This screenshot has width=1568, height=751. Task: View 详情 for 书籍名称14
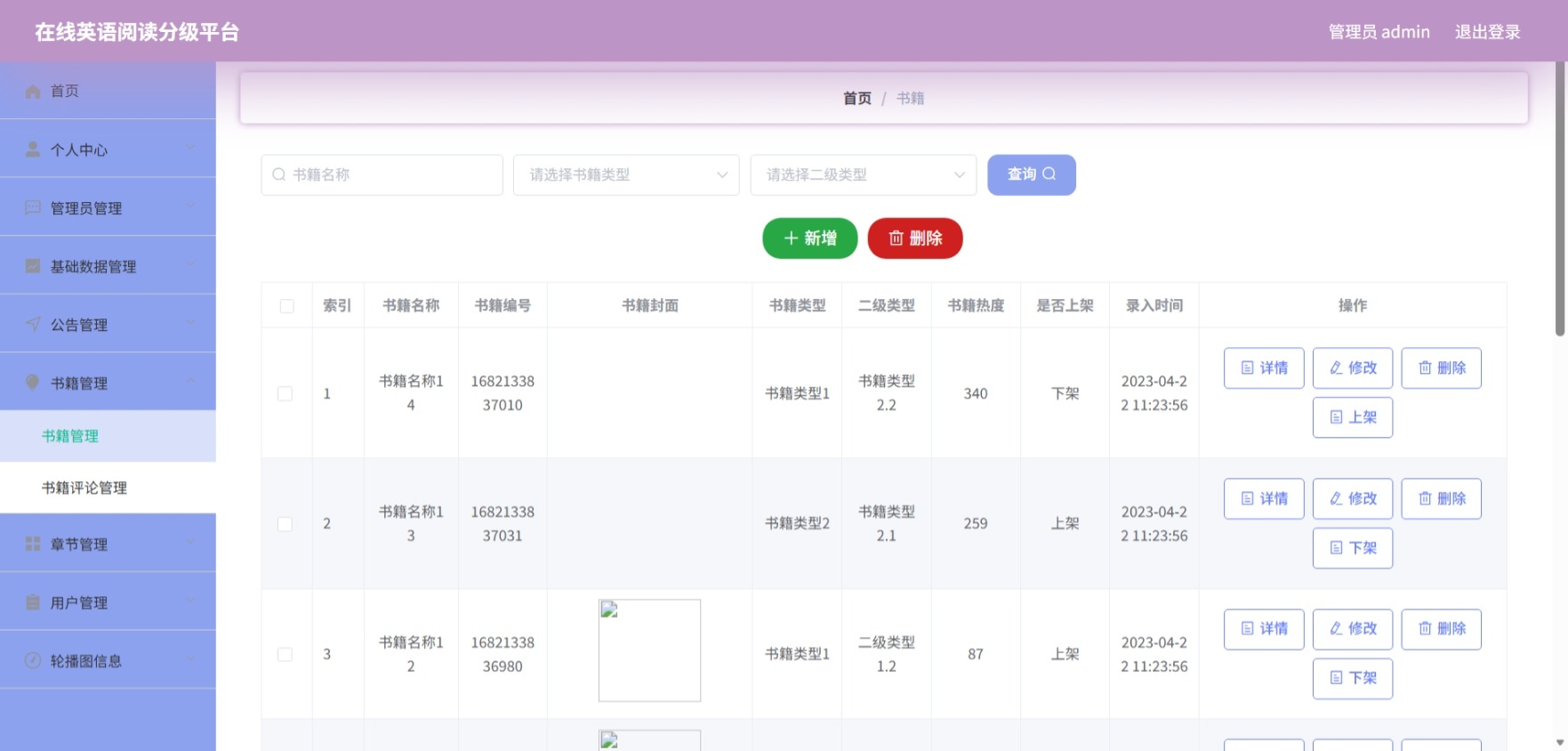pos(1264,368)
